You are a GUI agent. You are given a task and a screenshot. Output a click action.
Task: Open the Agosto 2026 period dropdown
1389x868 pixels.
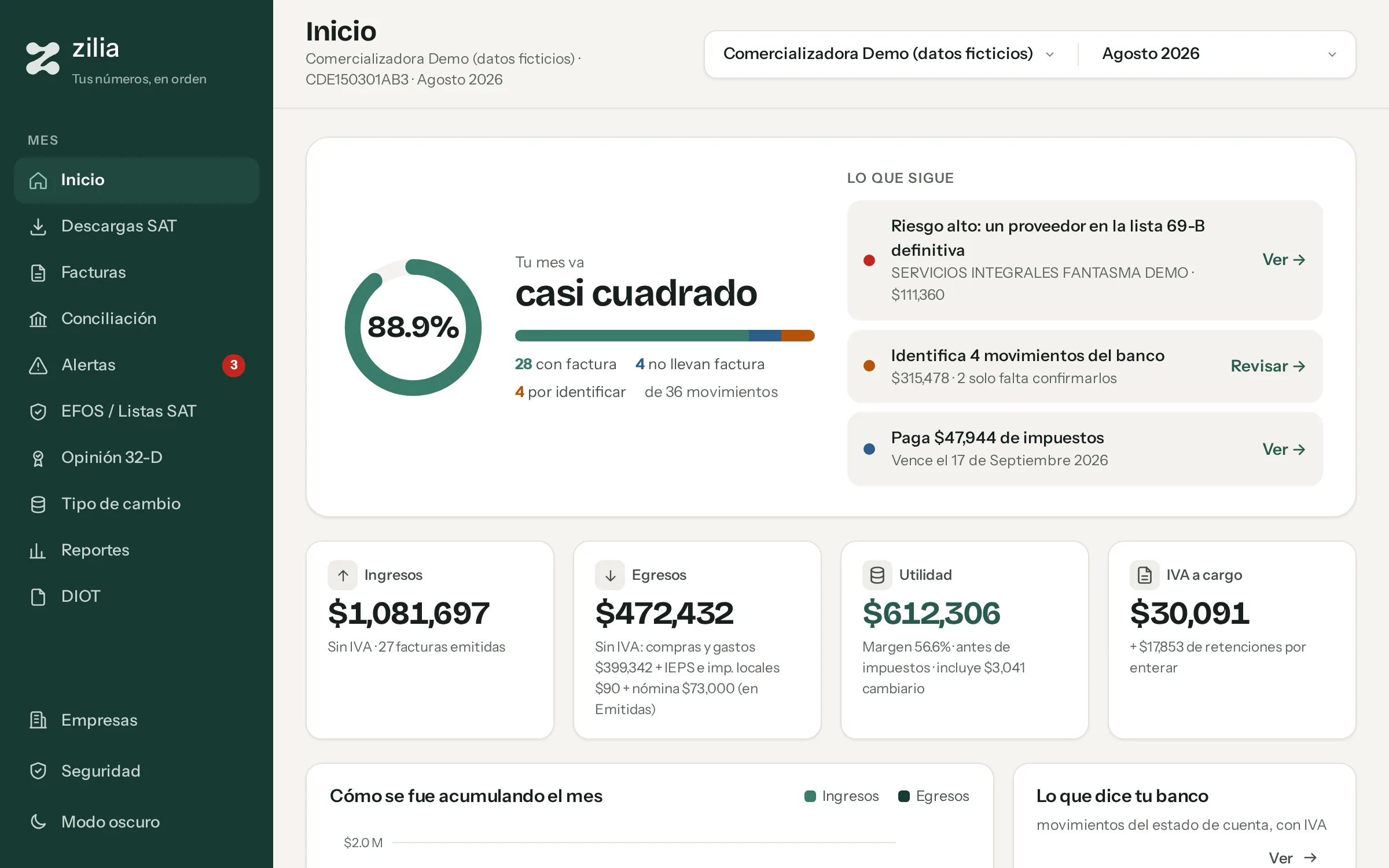pyautogui.click(x=1219, y=54)
